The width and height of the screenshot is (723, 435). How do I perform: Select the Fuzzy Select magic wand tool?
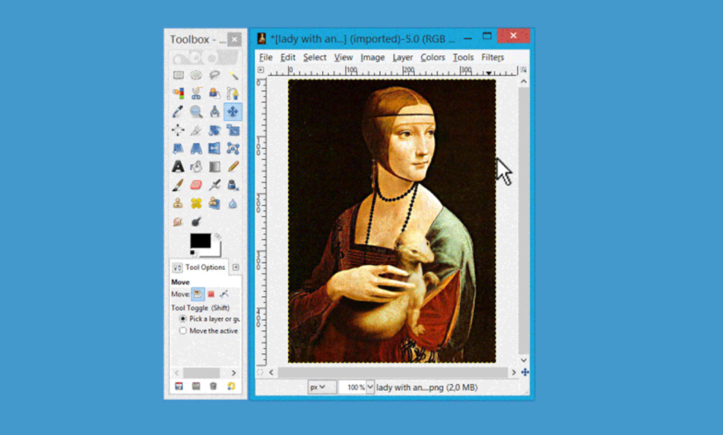click(x=233, y=75)
